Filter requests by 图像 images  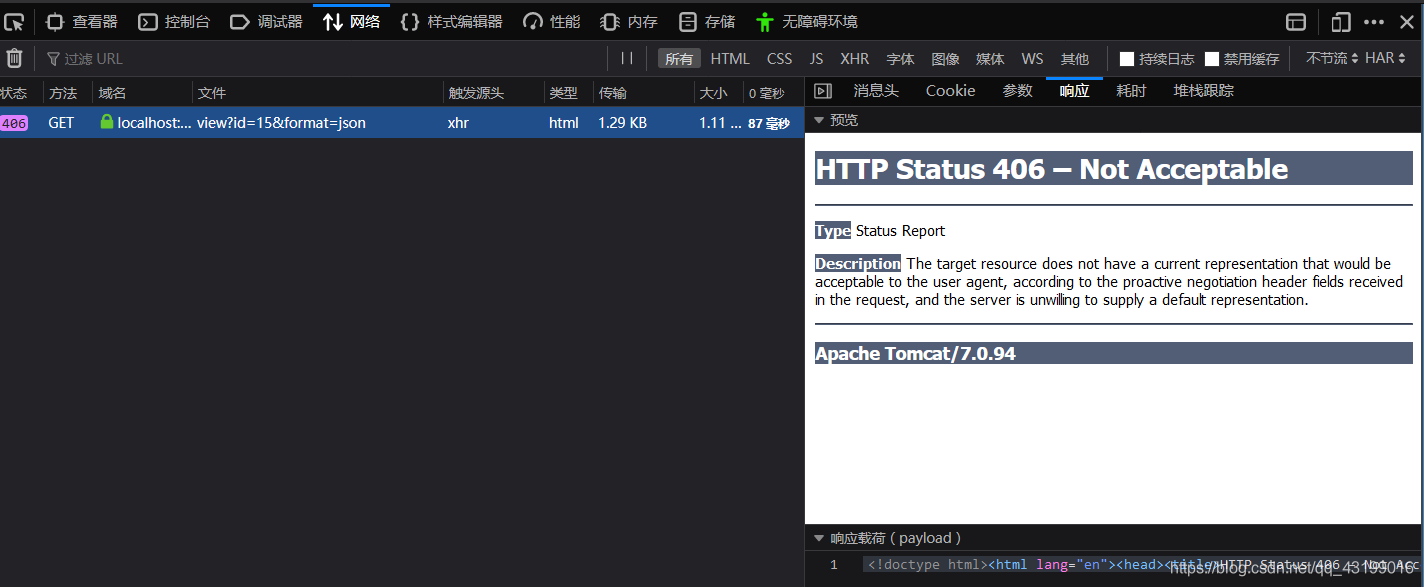pyautogui.click(x=945, y=59)
